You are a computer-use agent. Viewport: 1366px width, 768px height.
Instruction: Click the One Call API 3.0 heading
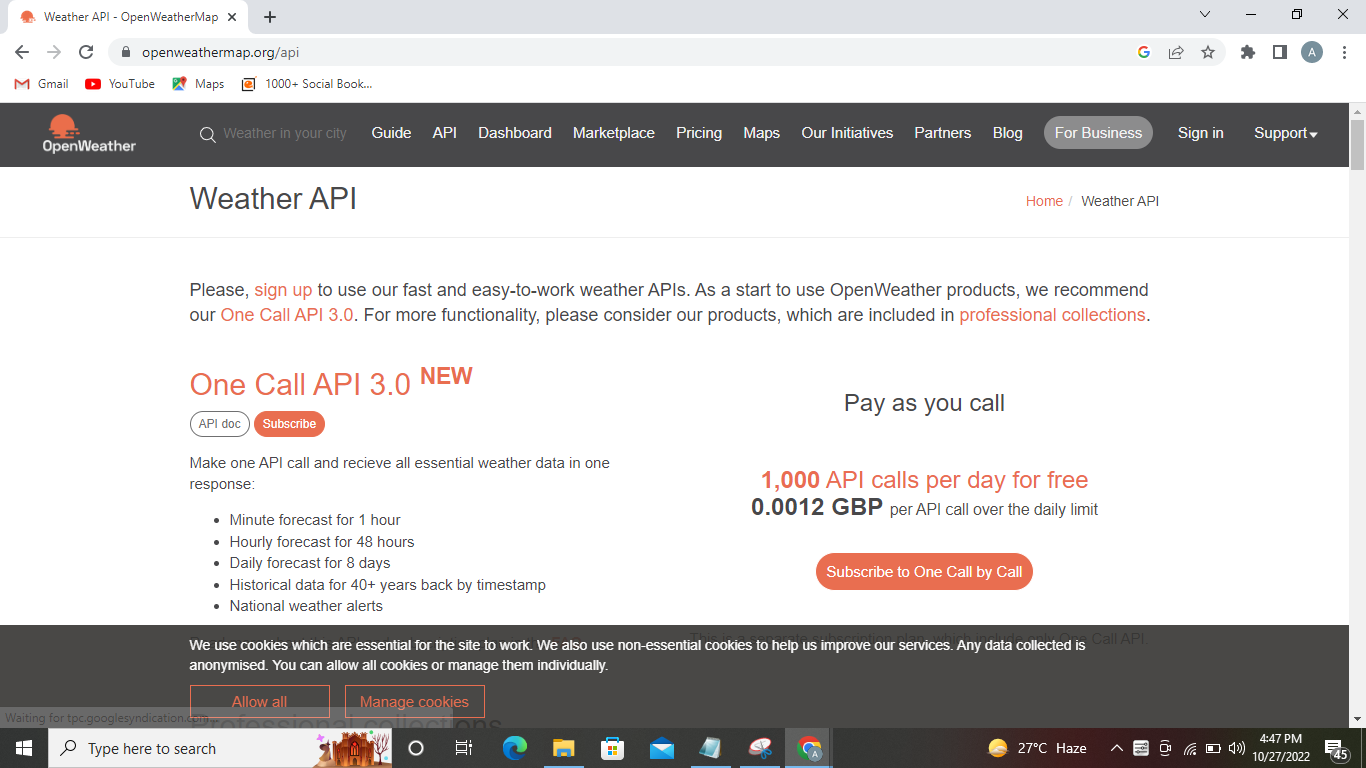[300, 385]
